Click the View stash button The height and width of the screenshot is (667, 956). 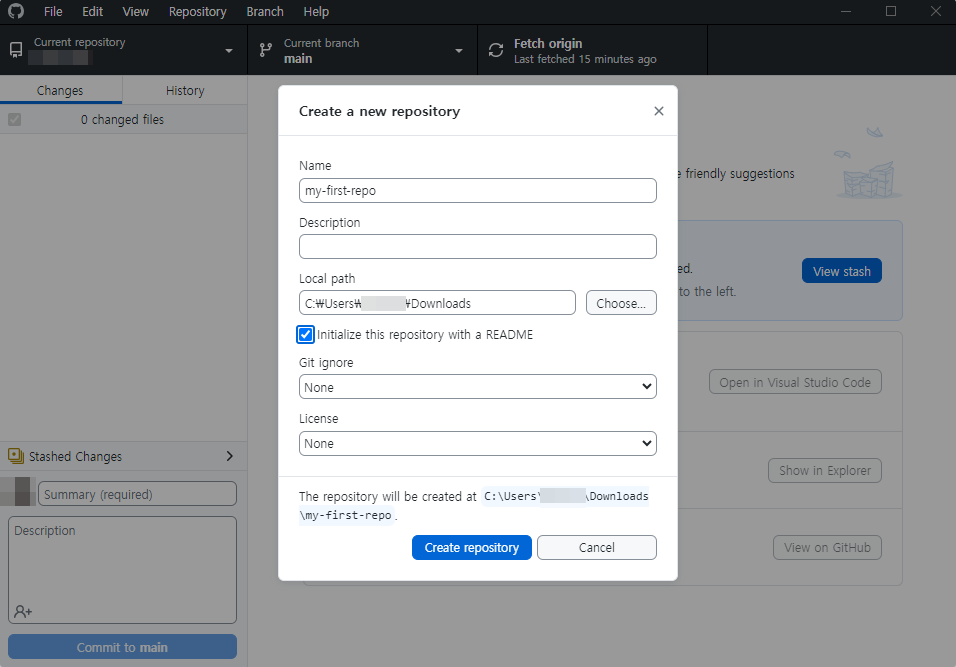(x=841, y=270)
